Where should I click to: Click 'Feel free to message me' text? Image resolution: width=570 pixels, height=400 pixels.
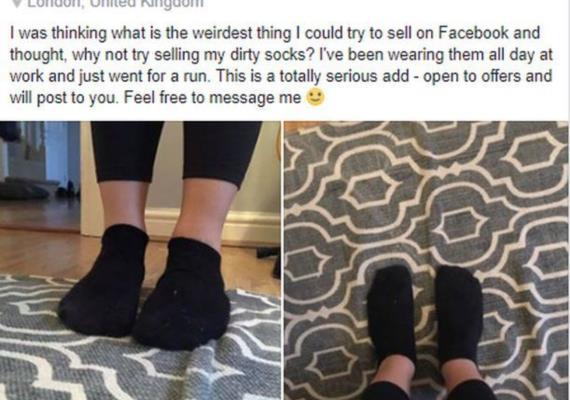[212, 98]
